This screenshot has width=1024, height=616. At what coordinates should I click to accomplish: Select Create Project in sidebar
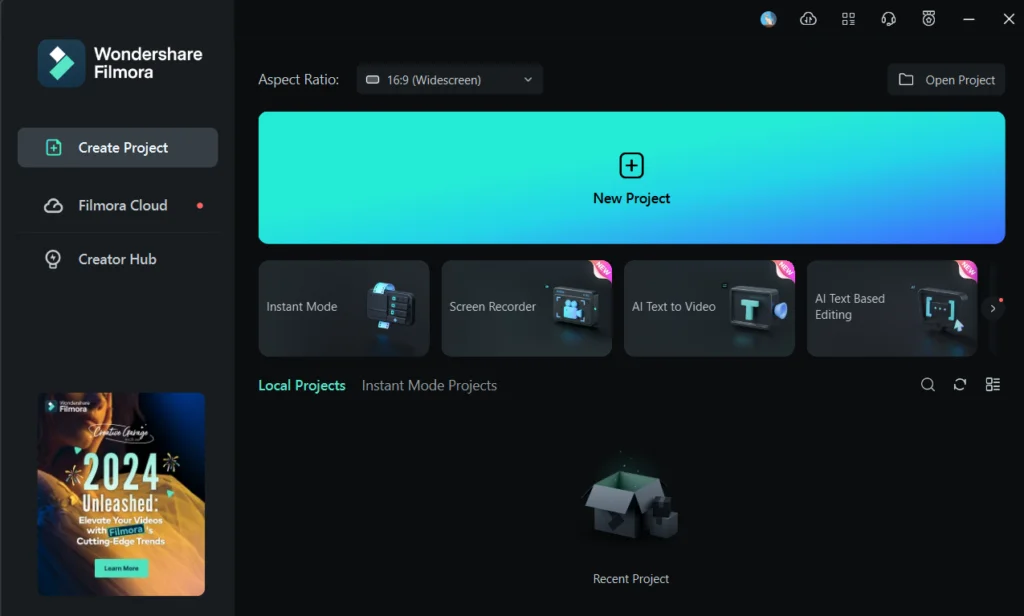click(118, 148)
